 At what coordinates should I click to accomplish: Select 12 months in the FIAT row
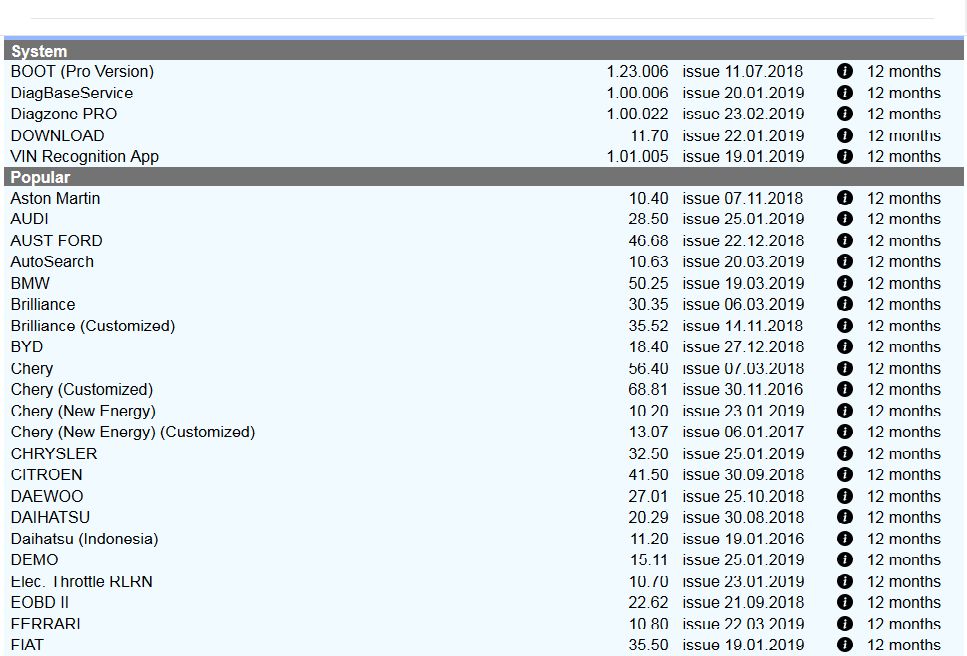tap(903, 644)
